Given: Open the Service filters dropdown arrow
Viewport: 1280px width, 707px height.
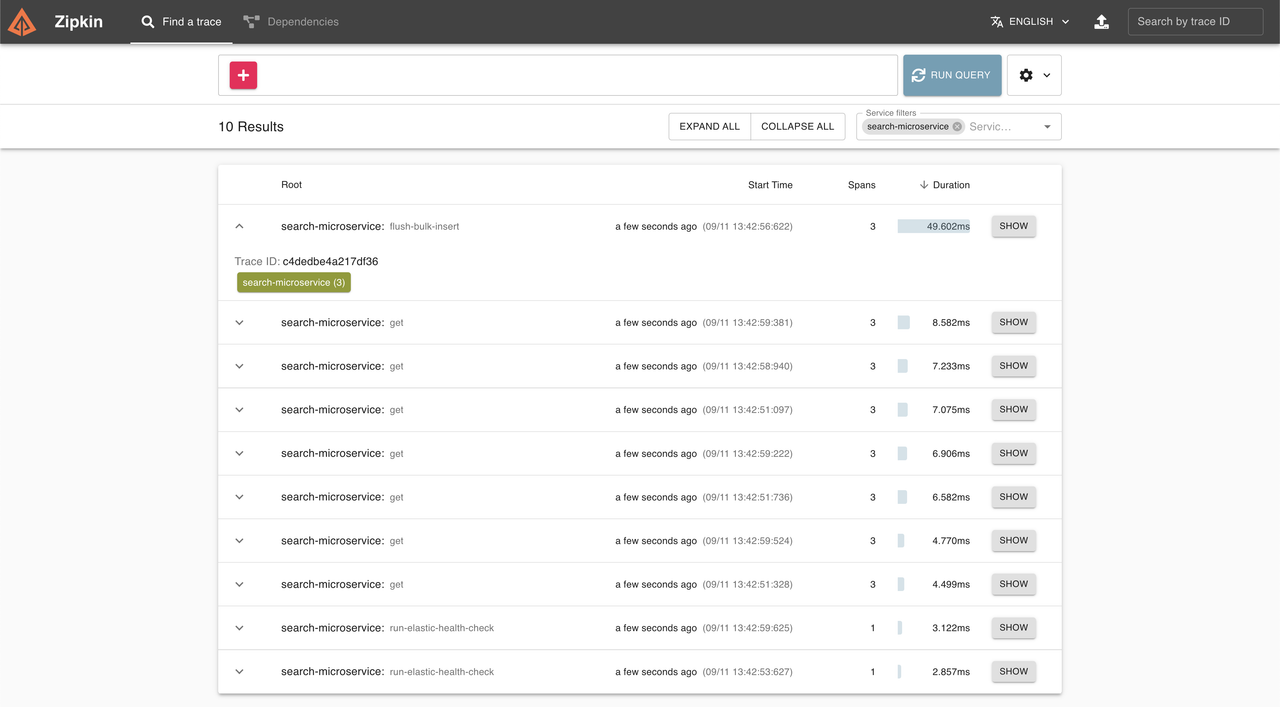Looking at the screenshot, I should pos(1047,127).
